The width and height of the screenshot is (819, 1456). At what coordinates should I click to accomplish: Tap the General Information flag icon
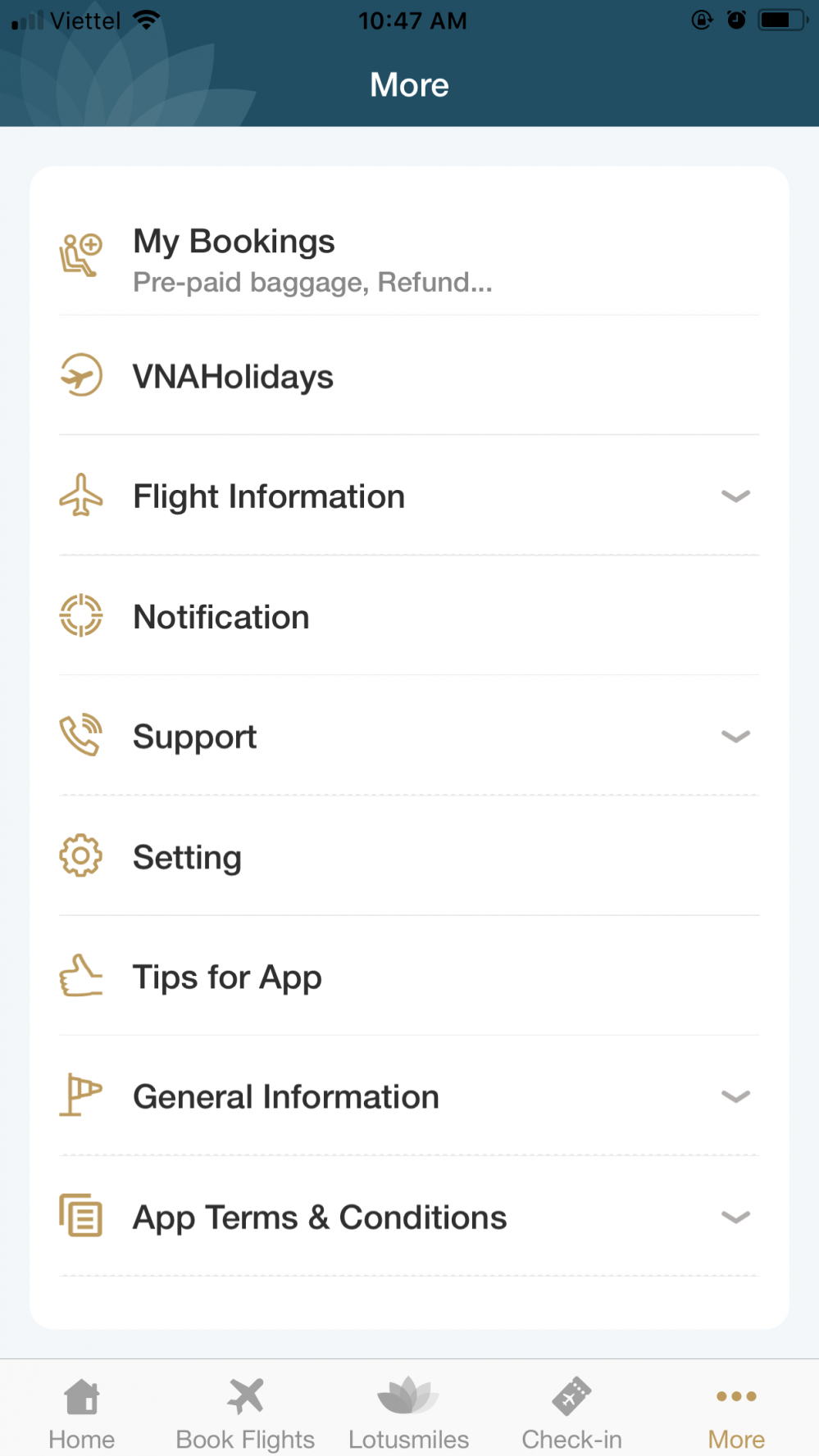[81, 1095]
